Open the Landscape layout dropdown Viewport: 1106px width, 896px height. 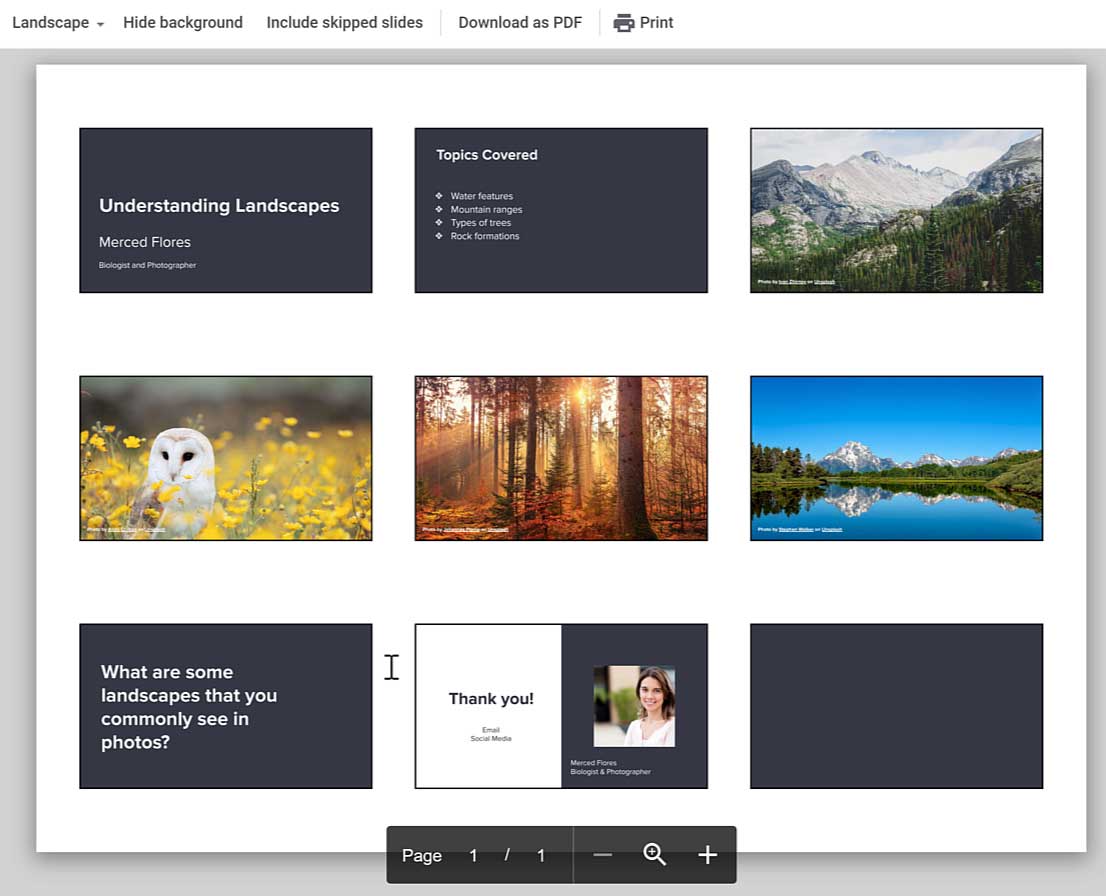pos(58,23)
